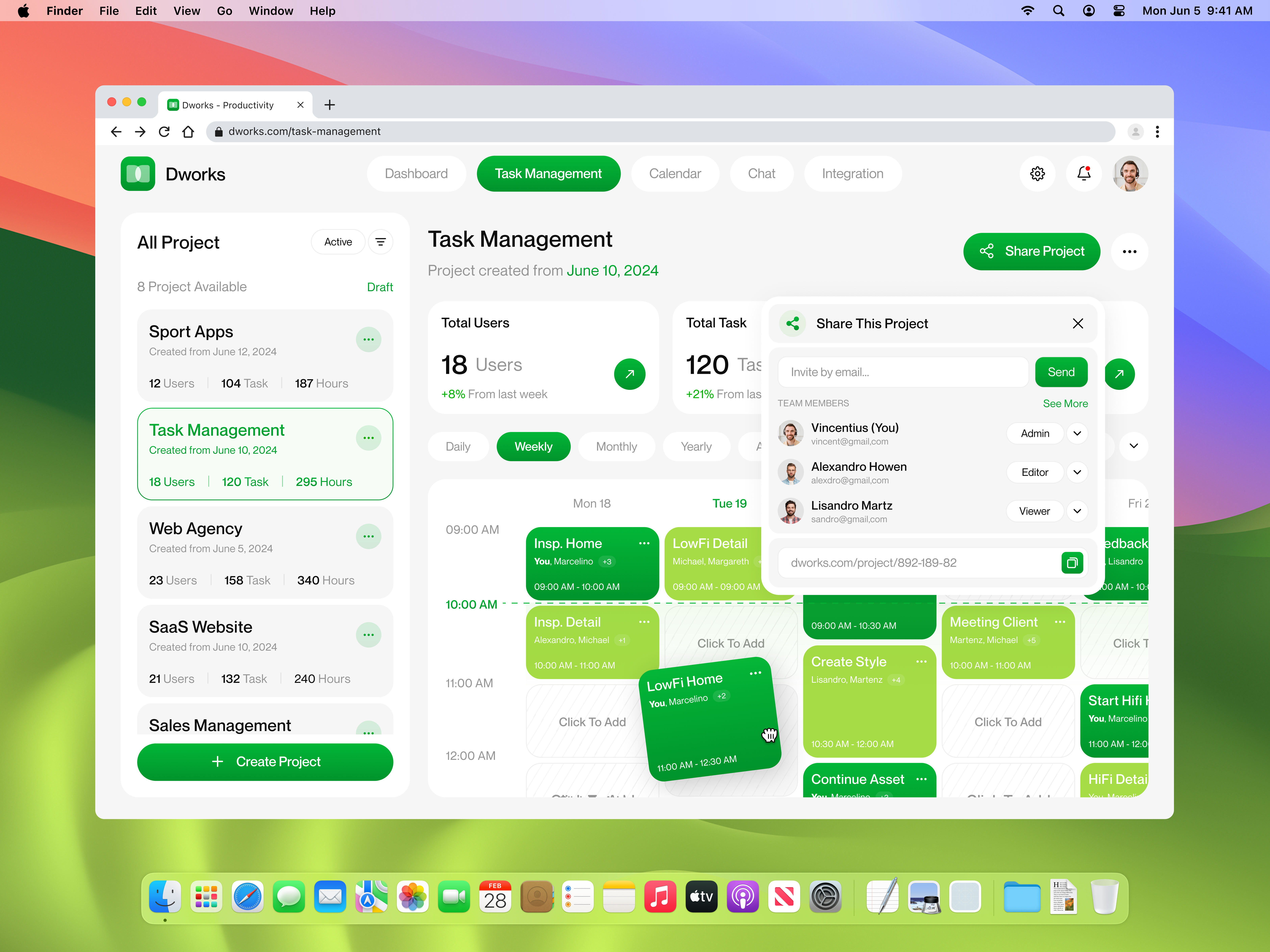Switch the view to Daily
Viewport: 1270px width, 952px height.
[458, 446]
